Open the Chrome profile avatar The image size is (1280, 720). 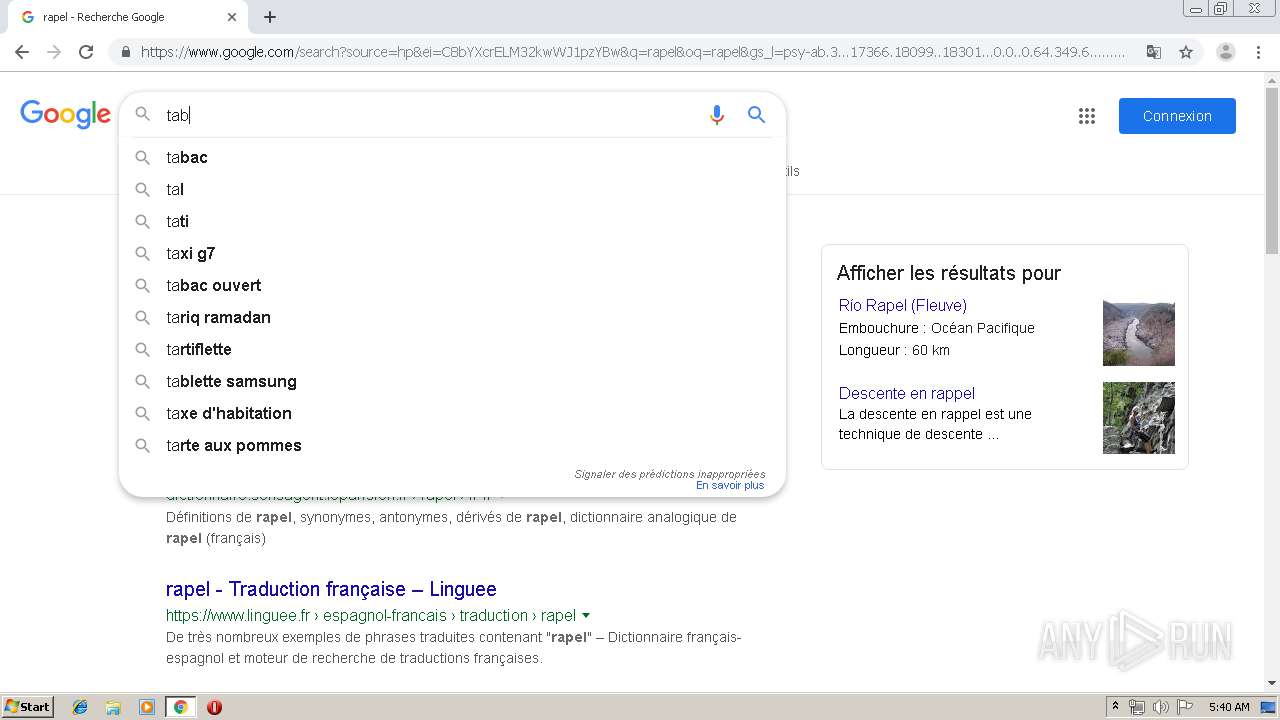click(1225, 52)
